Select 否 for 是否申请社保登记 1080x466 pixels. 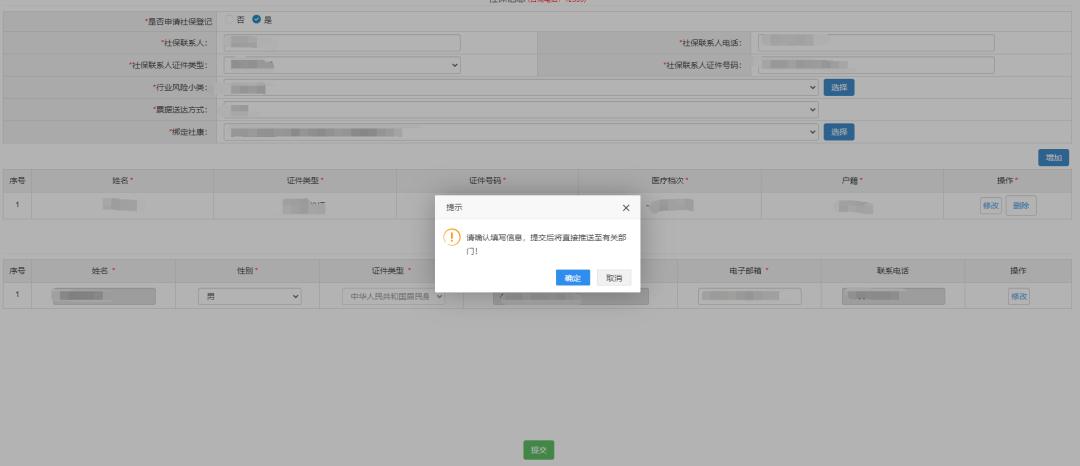click(x=228, y=20)
